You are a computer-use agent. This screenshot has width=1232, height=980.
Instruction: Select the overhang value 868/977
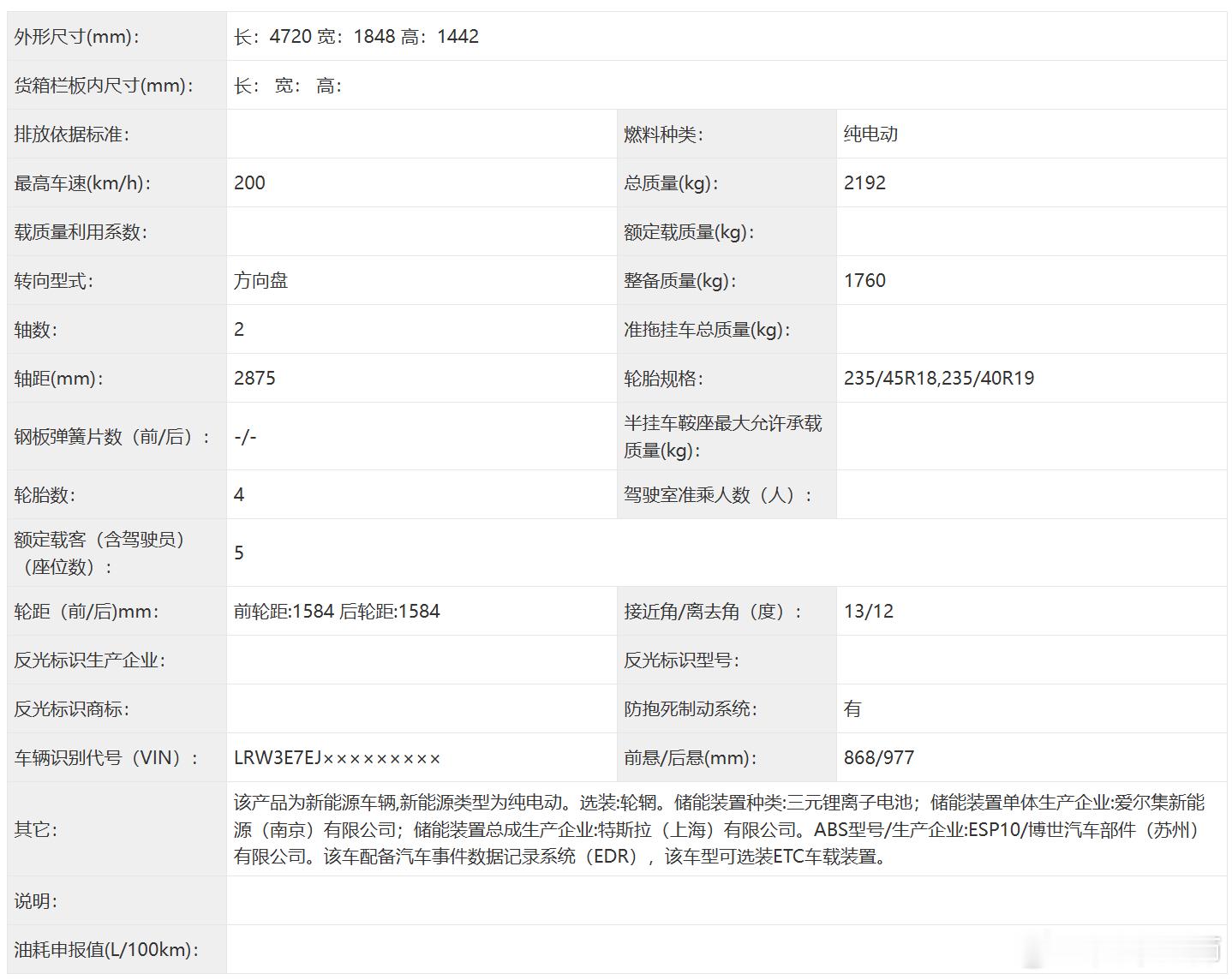(879, 758)
